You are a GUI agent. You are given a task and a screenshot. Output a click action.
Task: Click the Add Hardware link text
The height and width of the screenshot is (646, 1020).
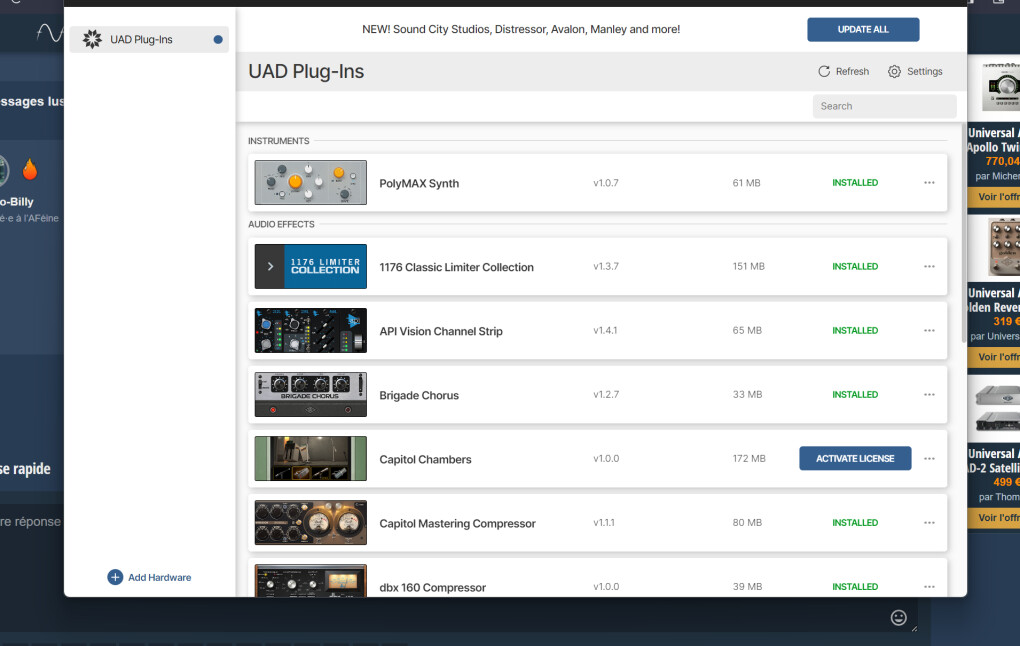159,578
